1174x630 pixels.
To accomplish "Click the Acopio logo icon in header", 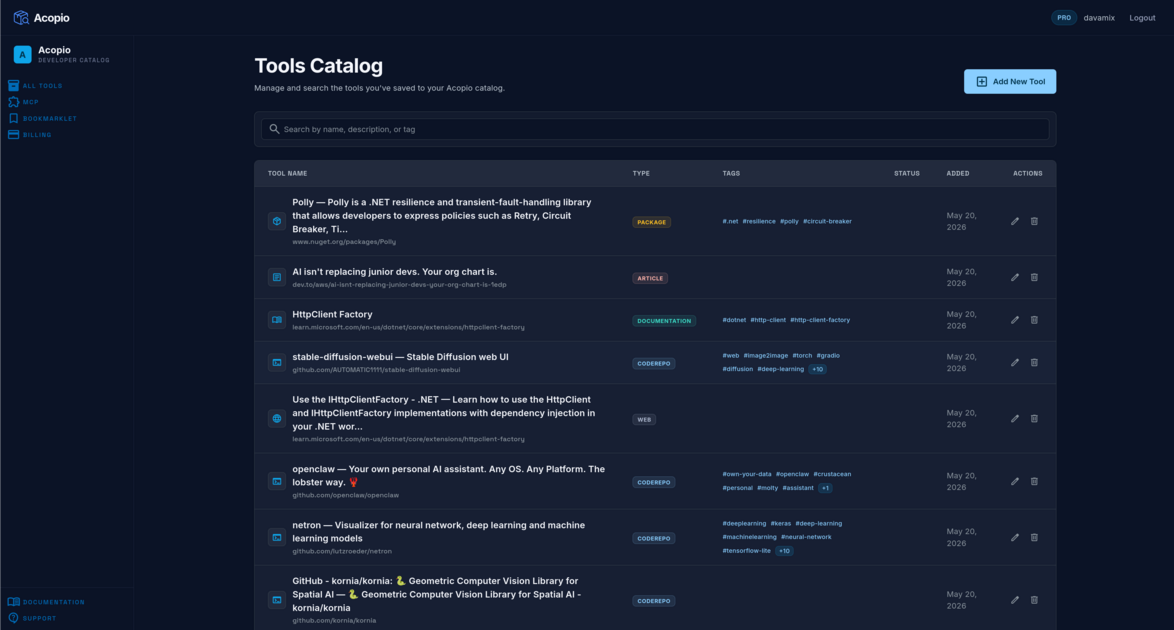I will click(21, 17).
